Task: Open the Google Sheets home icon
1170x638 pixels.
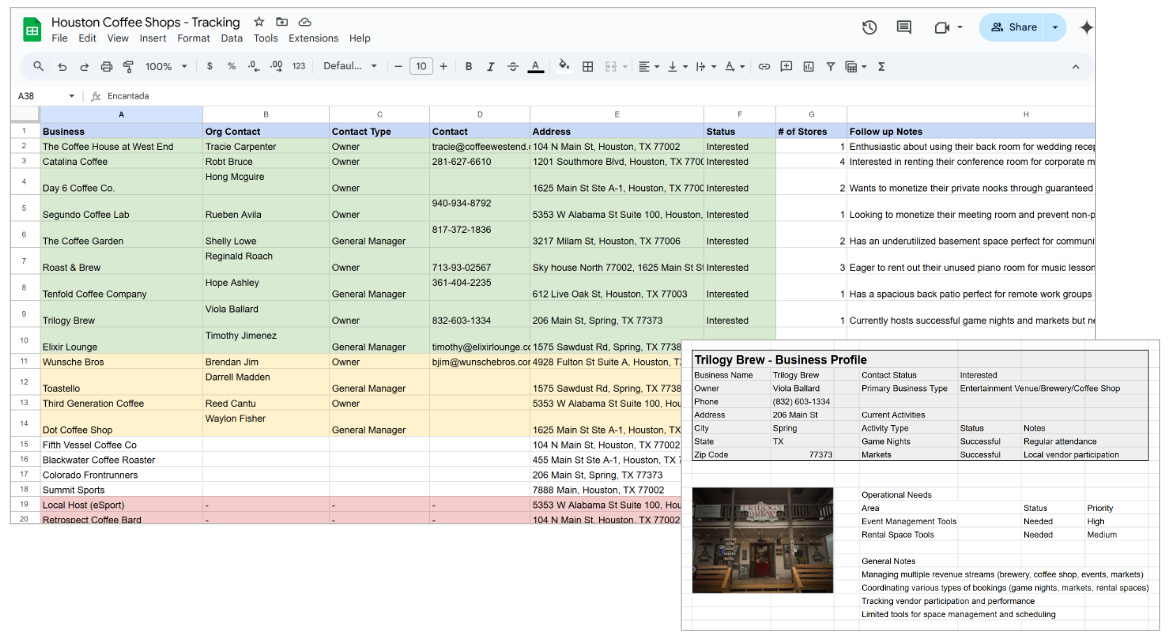Action: [x=31, y=30]
